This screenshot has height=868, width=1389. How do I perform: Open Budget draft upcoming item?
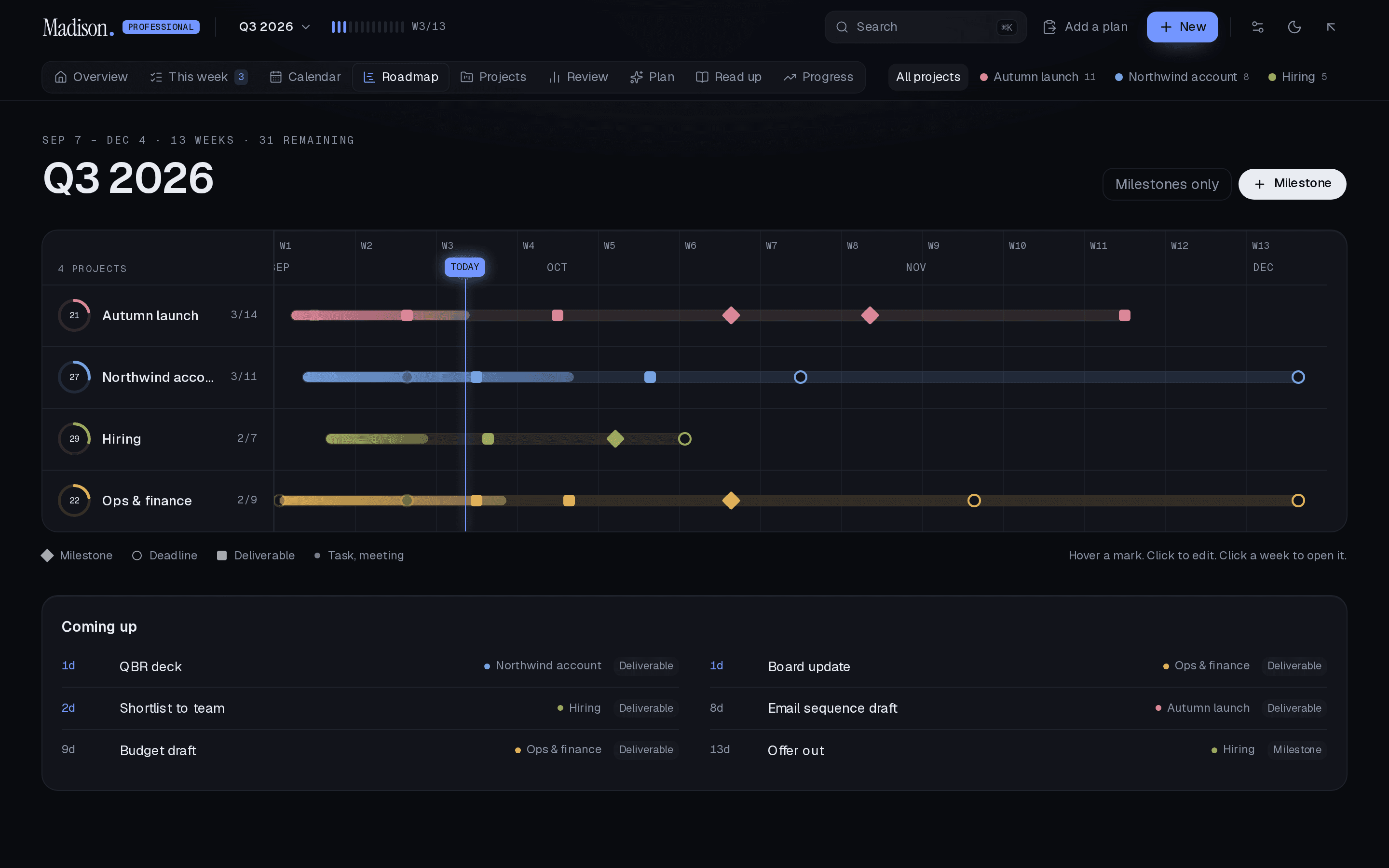[x=370, y=750]
